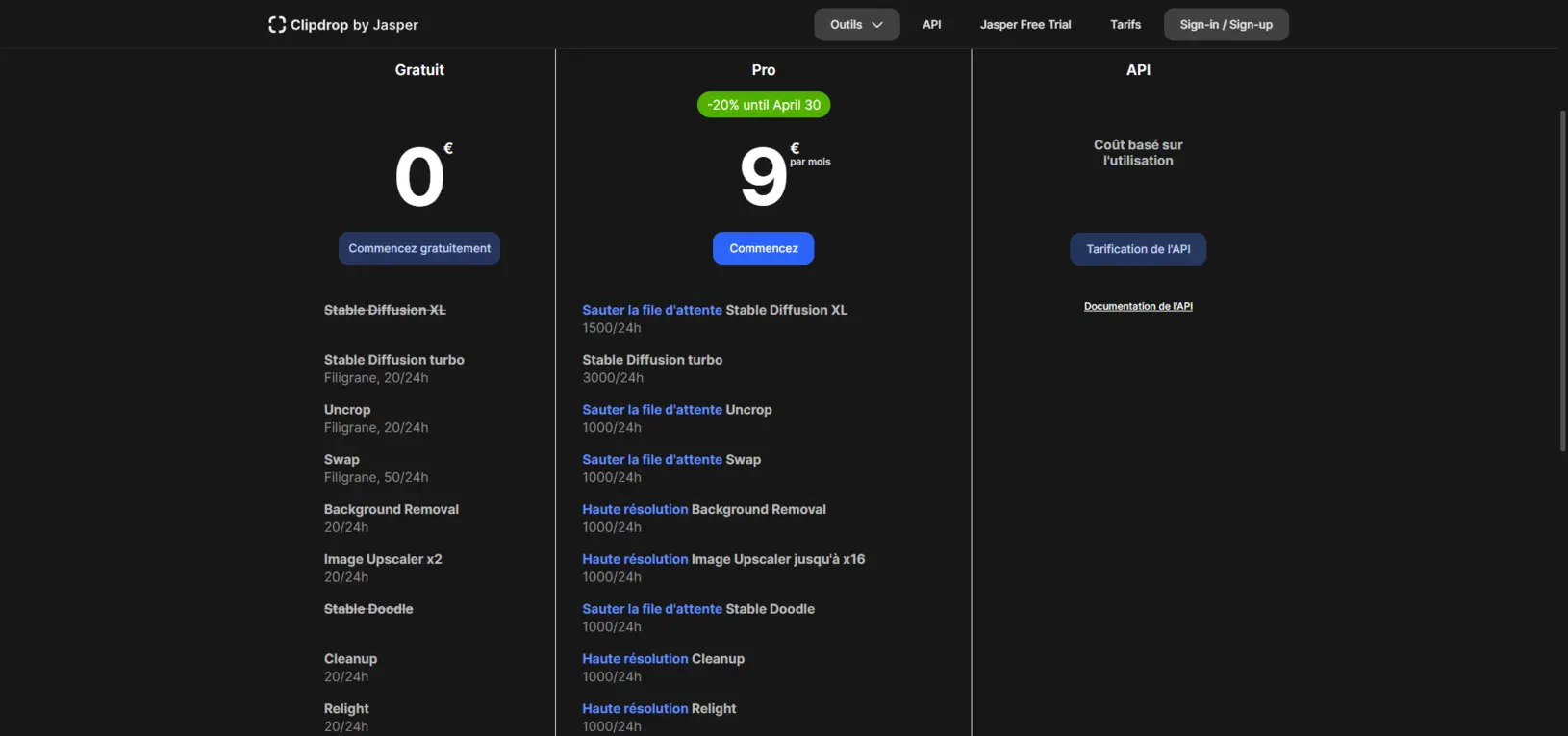
Task: Go to Jasper Free Trial
Action: [x=1025, y=25]
